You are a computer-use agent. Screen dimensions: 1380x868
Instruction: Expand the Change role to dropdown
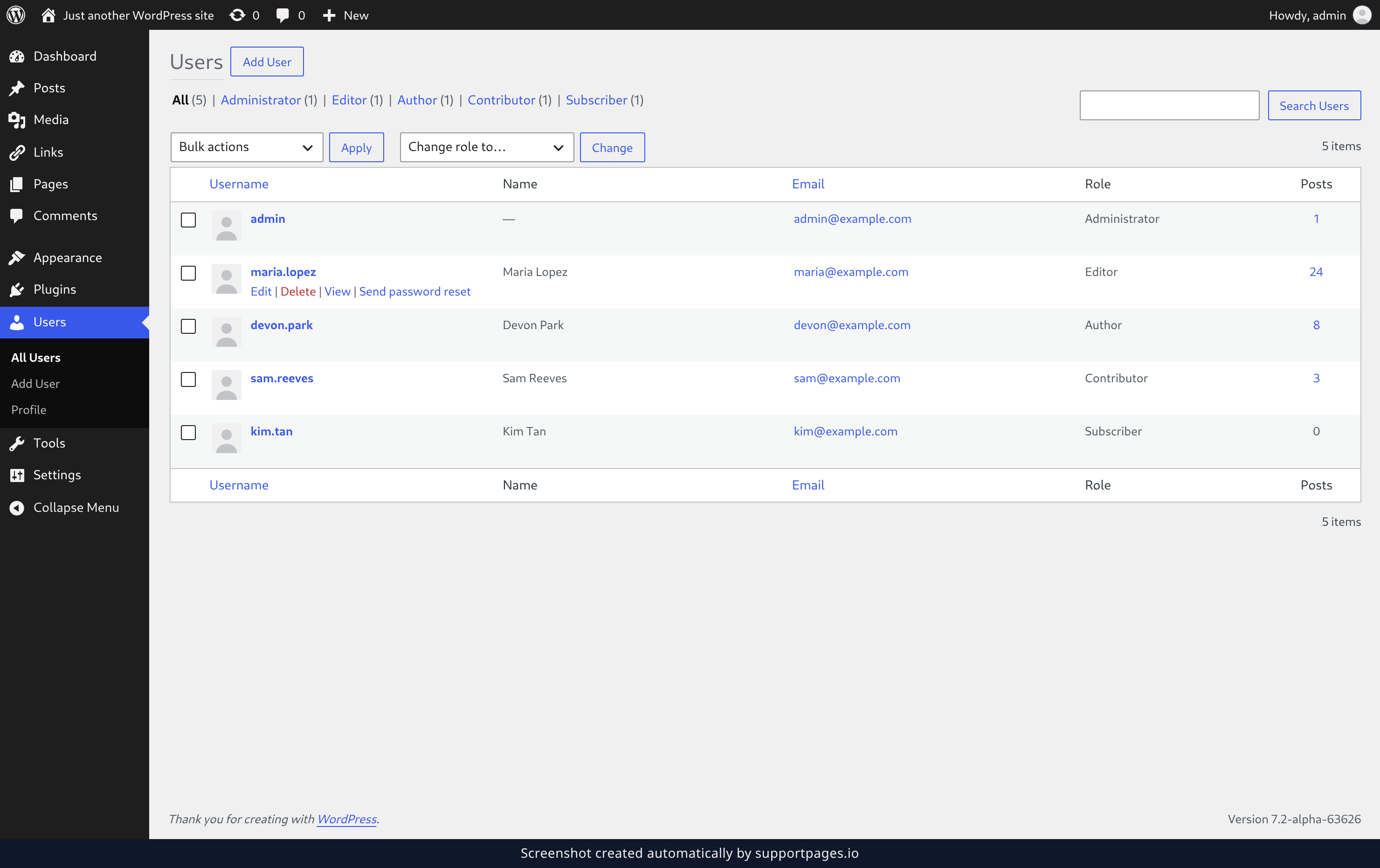coord(487,147)
